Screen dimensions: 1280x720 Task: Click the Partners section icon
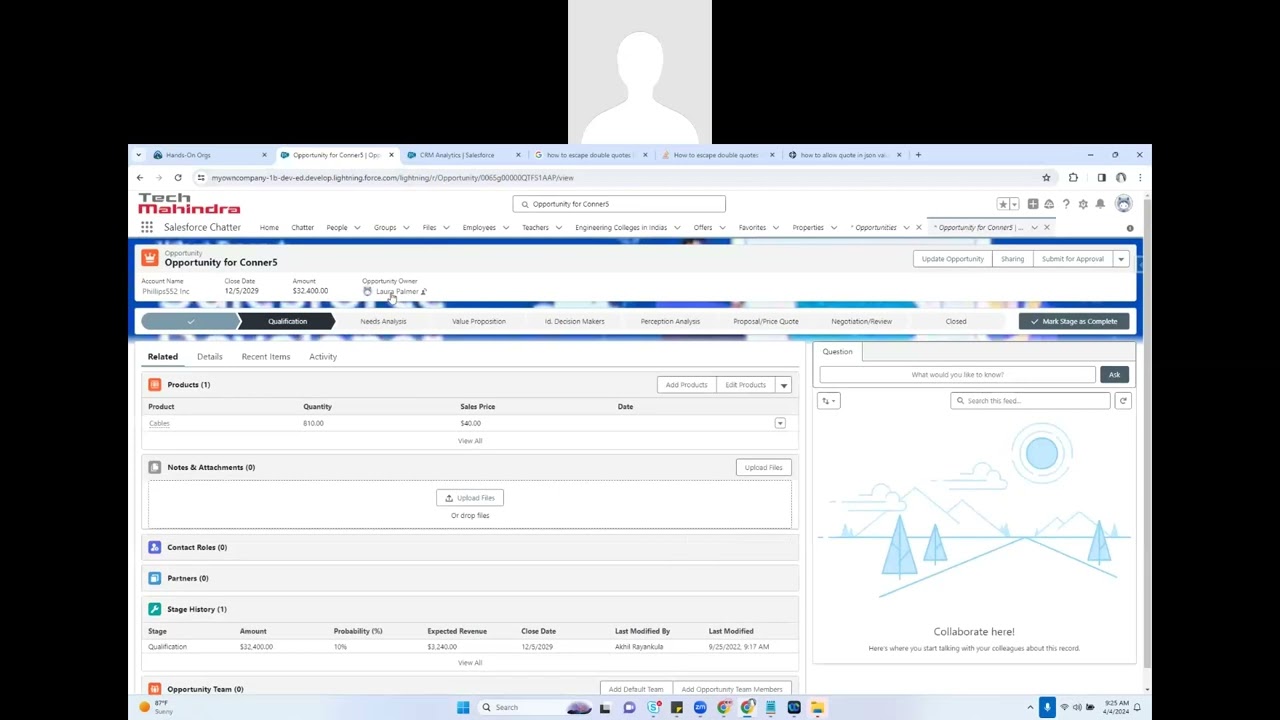click(x=154, y=578)
